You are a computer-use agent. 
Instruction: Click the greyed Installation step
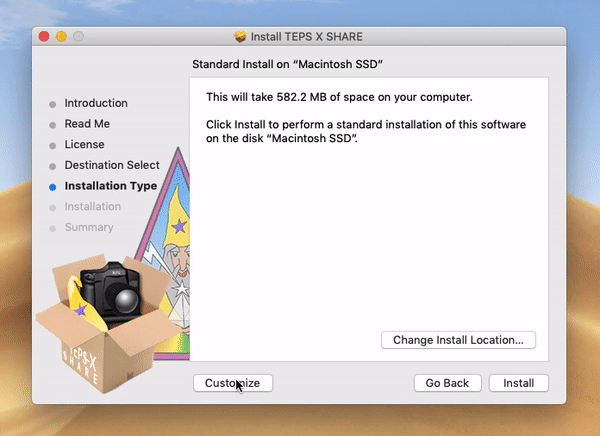coord(93,206)
